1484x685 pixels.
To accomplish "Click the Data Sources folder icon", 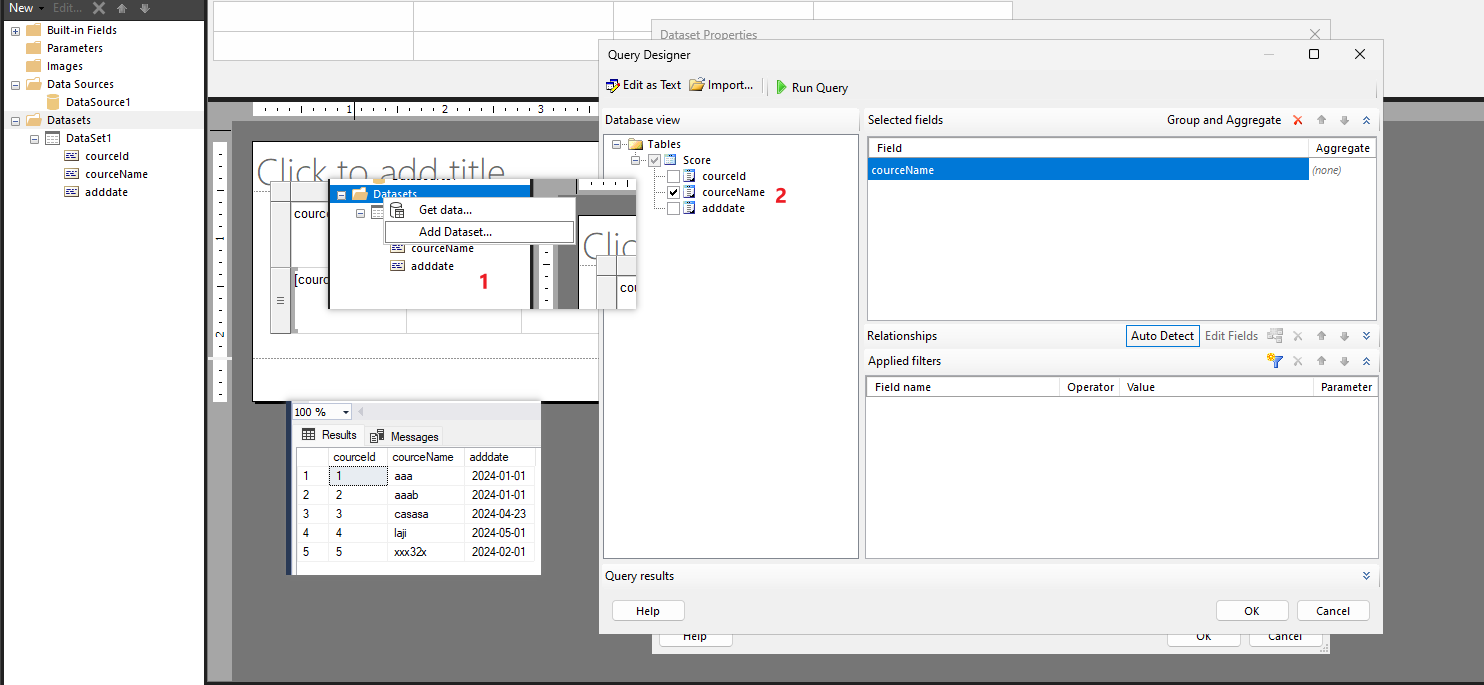I will (x=33, y=84).
